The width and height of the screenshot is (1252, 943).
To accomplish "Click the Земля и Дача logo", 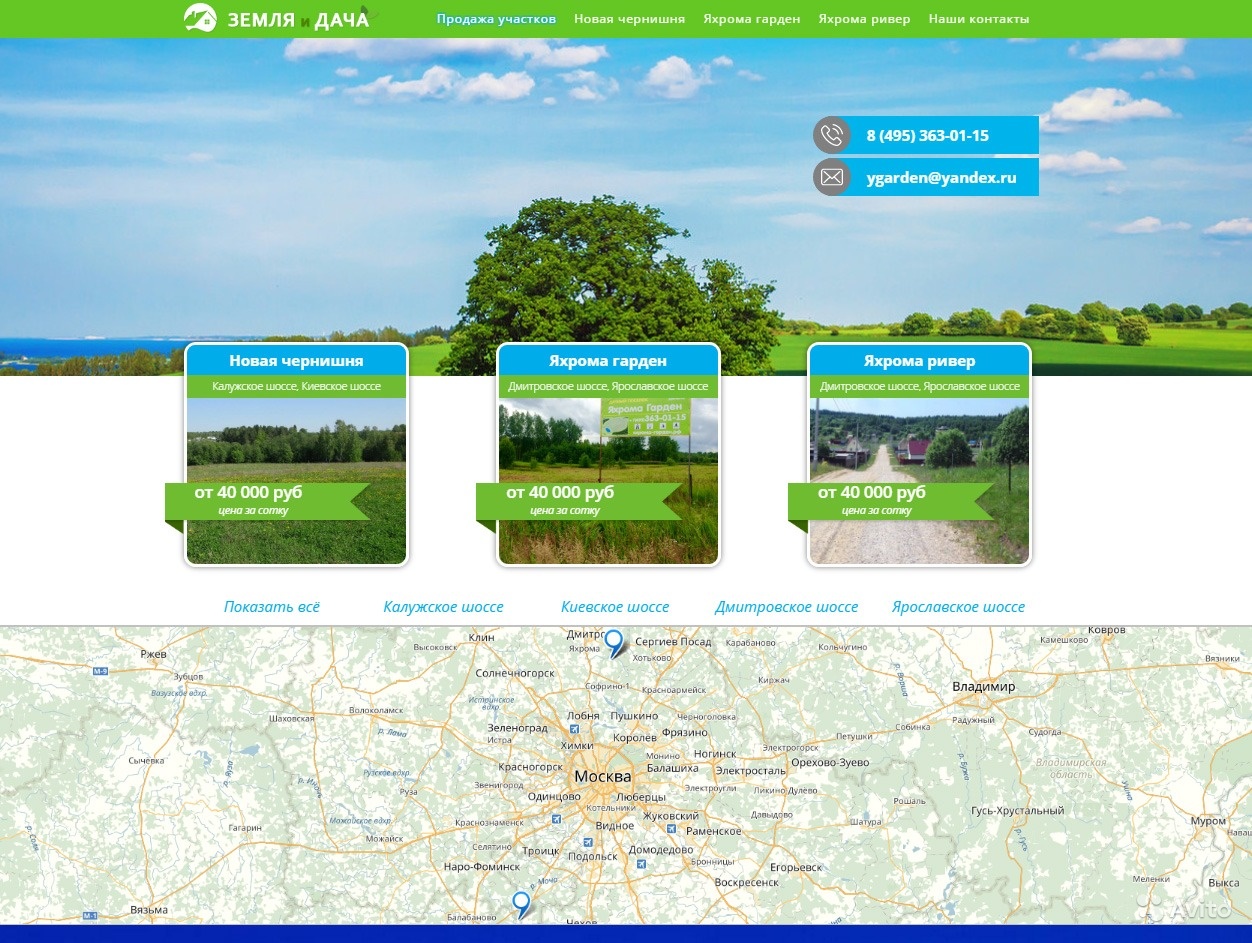I will click(x=277, y=18).
